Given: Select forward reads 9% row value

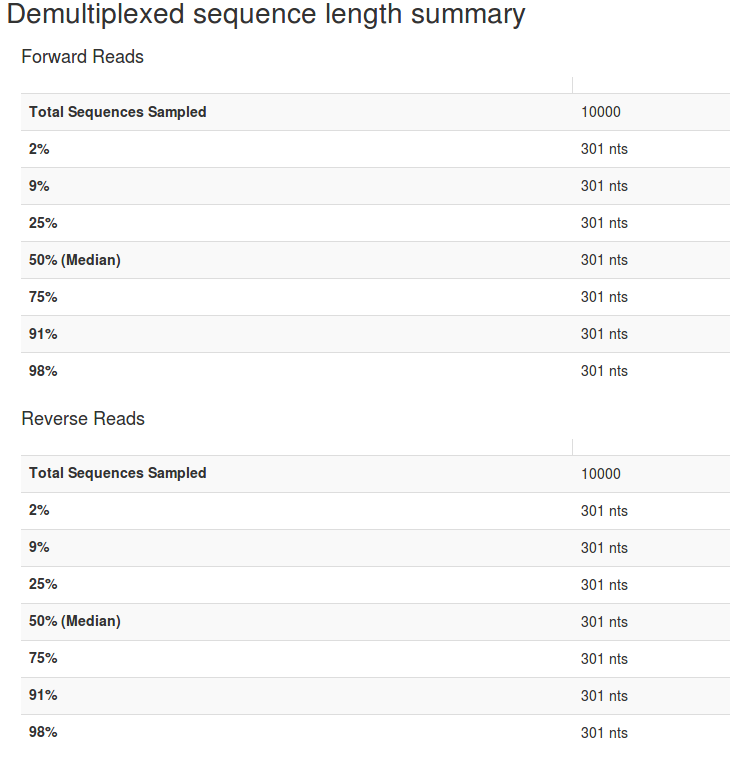Looking at the screenshot, I should [604, 186].
